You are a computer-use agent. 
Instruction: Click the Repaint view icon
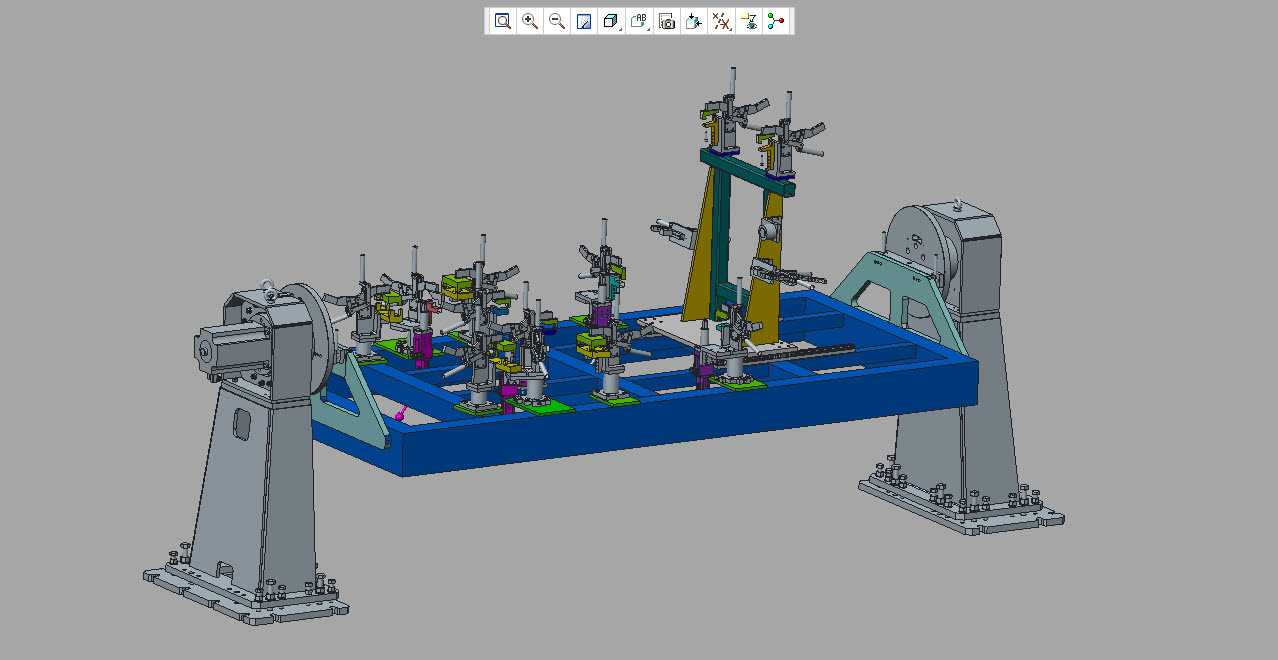[584, 21]
